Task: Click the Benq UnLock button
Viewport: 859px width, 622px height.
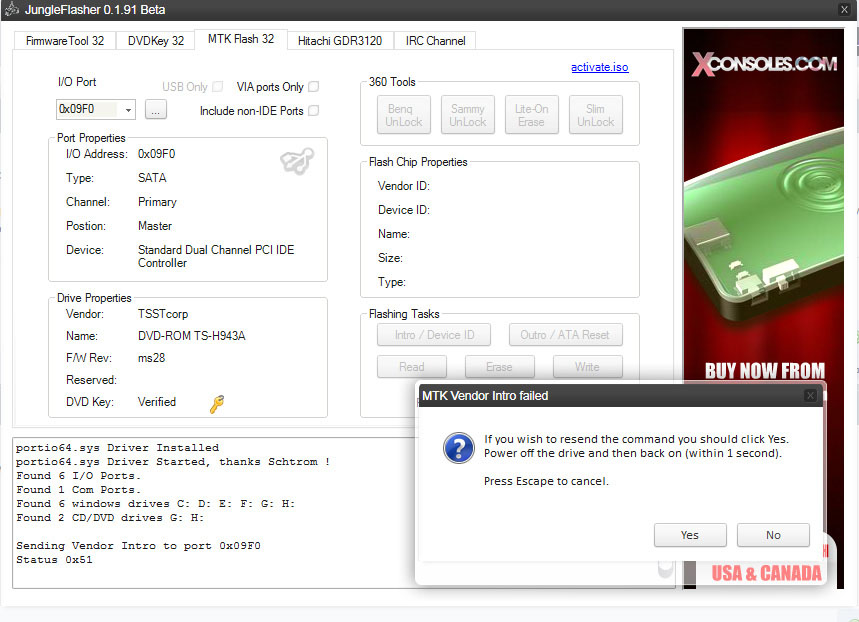Action: coord(404,115)
